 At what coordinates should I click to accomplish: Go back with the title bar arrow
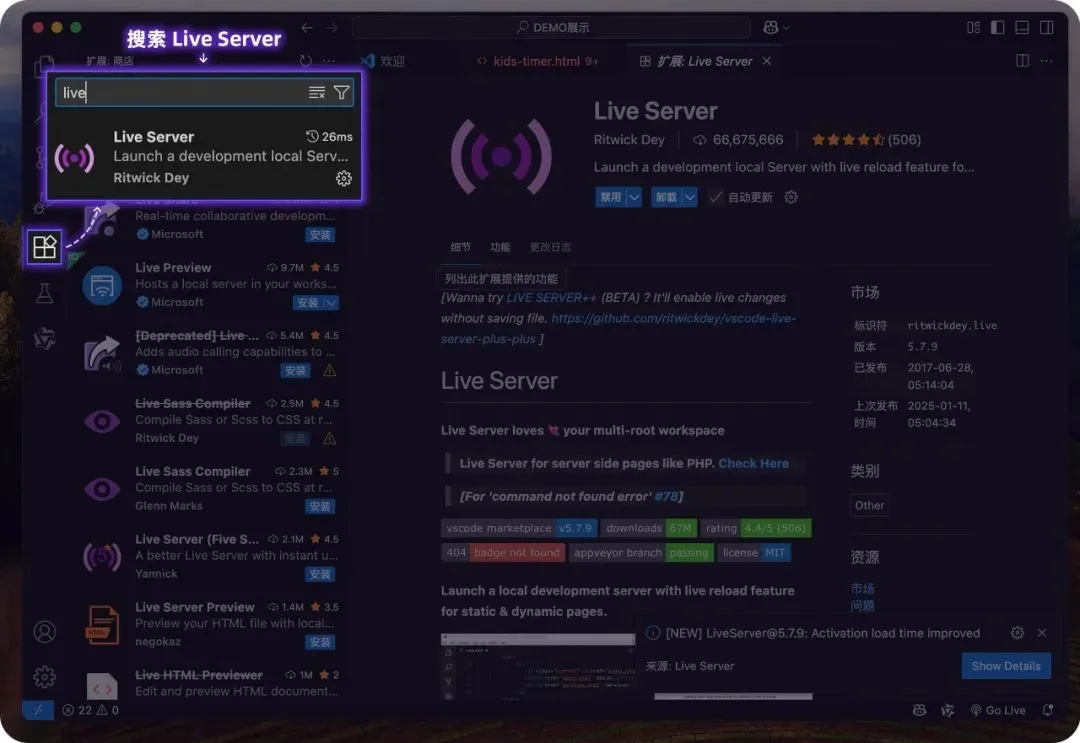(x=307, y=28)
